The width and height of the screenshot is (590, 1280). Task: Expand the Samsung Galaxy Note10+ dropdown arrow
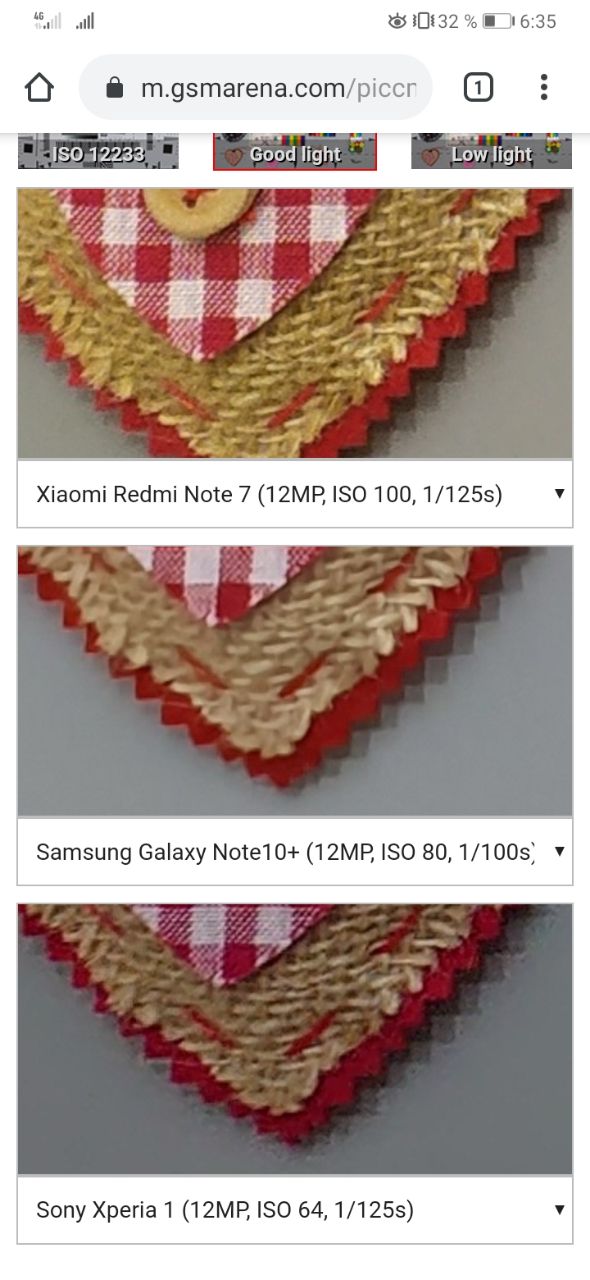(559, 852)
